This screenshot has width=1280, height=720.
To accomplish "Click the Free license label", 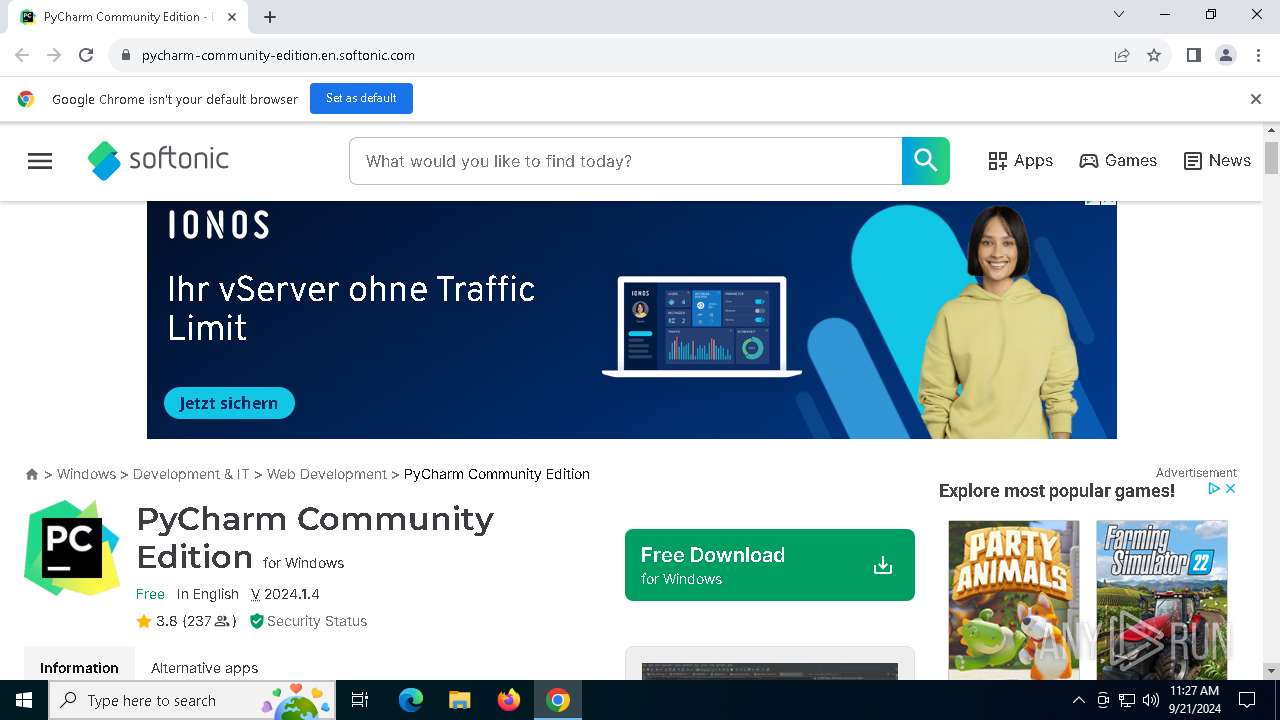I will pyautogui.click(x=150, y=594).
